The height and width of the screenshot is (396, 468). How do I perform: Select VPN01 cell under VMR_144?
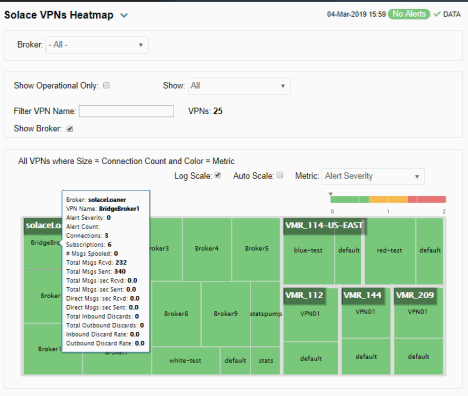pyautogui.click(x=366, y=312)
